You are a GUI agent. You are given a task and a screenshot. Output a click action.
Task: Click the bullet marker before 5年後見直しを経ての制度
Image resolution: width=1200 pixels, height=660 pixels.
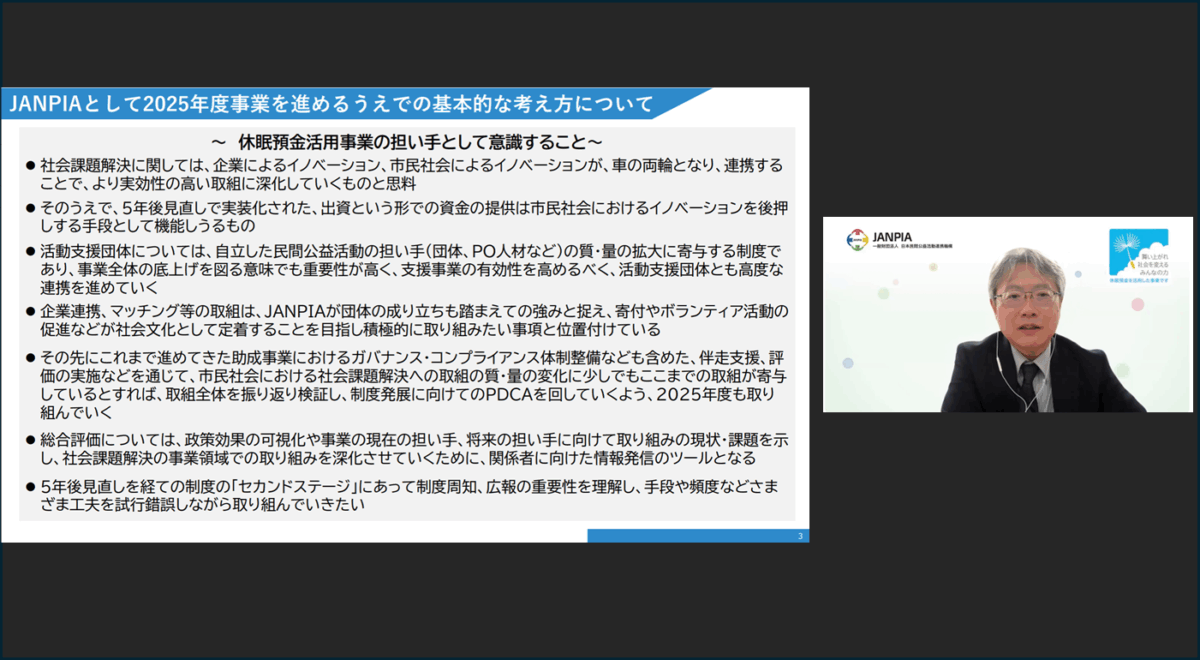31,487
